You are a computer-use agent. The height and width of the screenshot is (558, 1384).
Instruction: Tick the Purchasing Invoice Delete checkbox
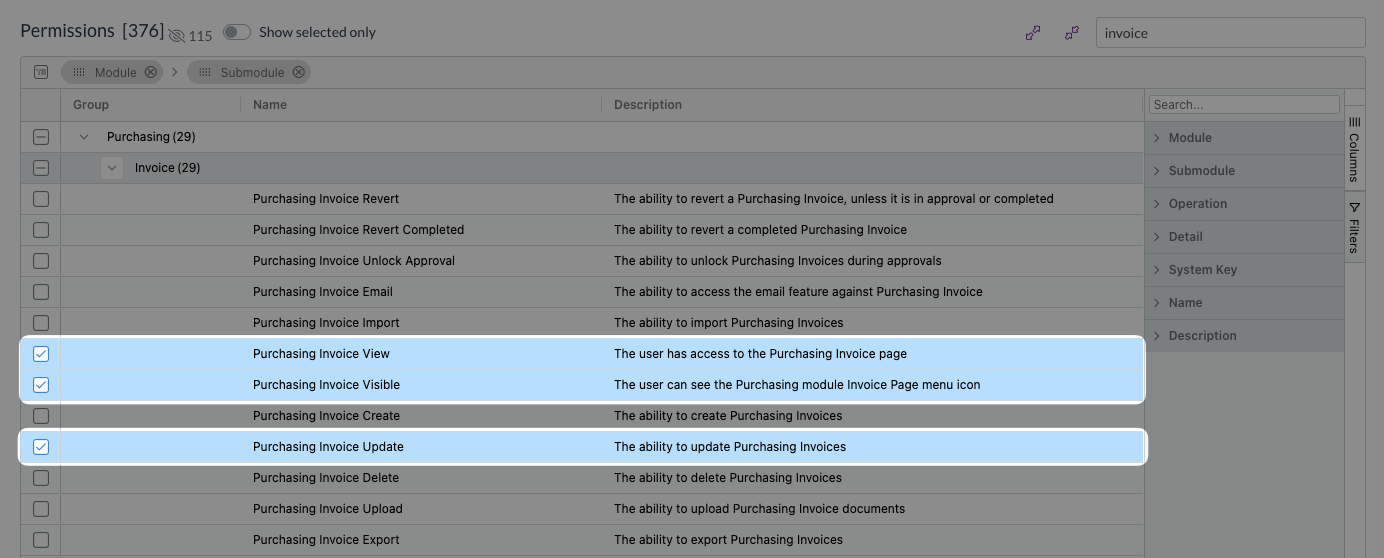[41, 478]
